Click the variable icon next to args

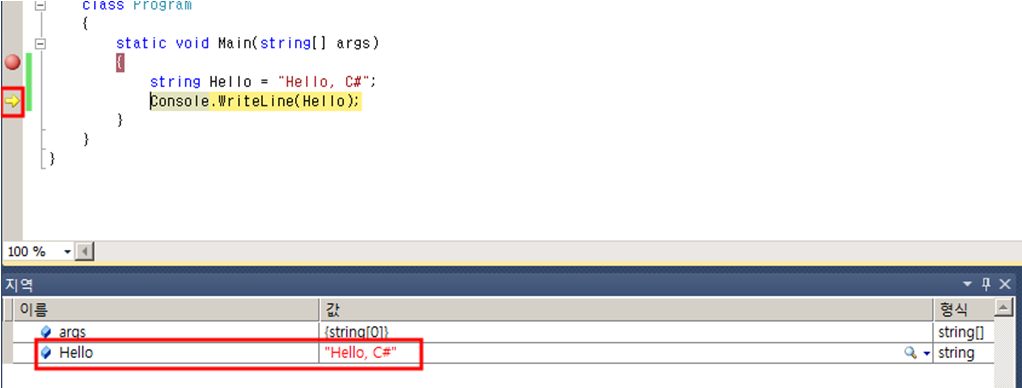tap(46, 332)
